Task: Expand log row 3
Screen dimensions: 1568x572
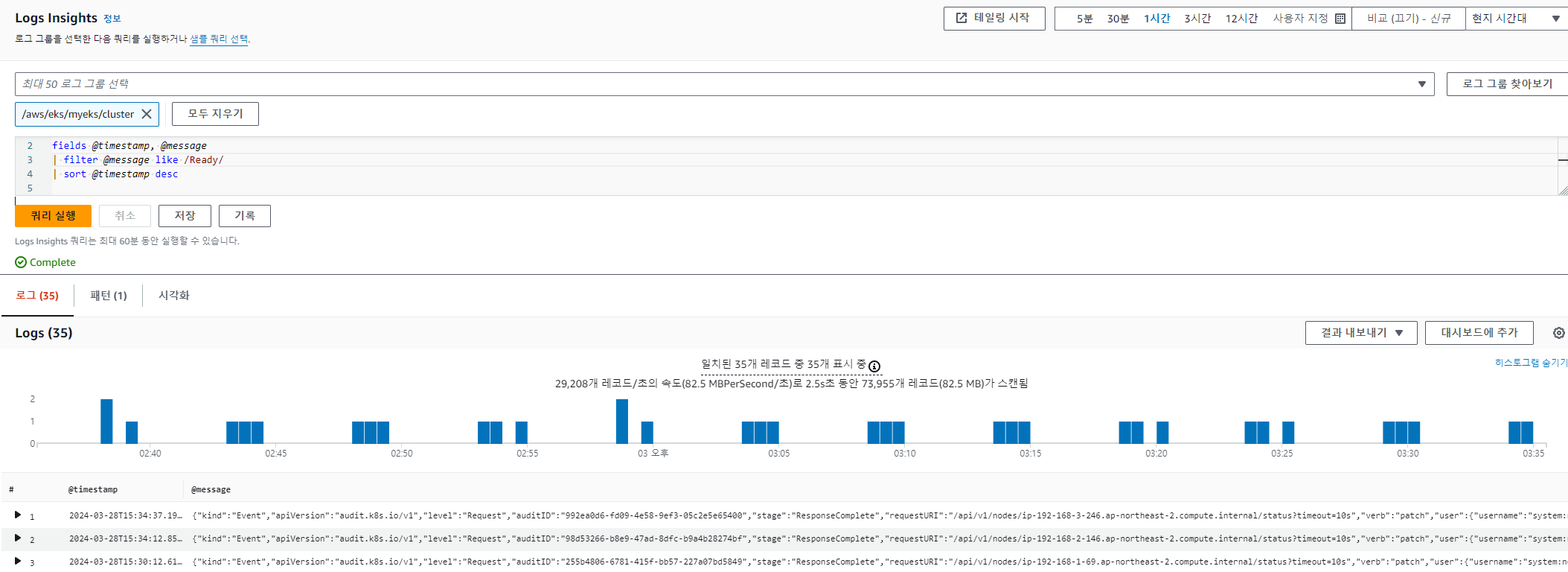Action: pos(17,561)
